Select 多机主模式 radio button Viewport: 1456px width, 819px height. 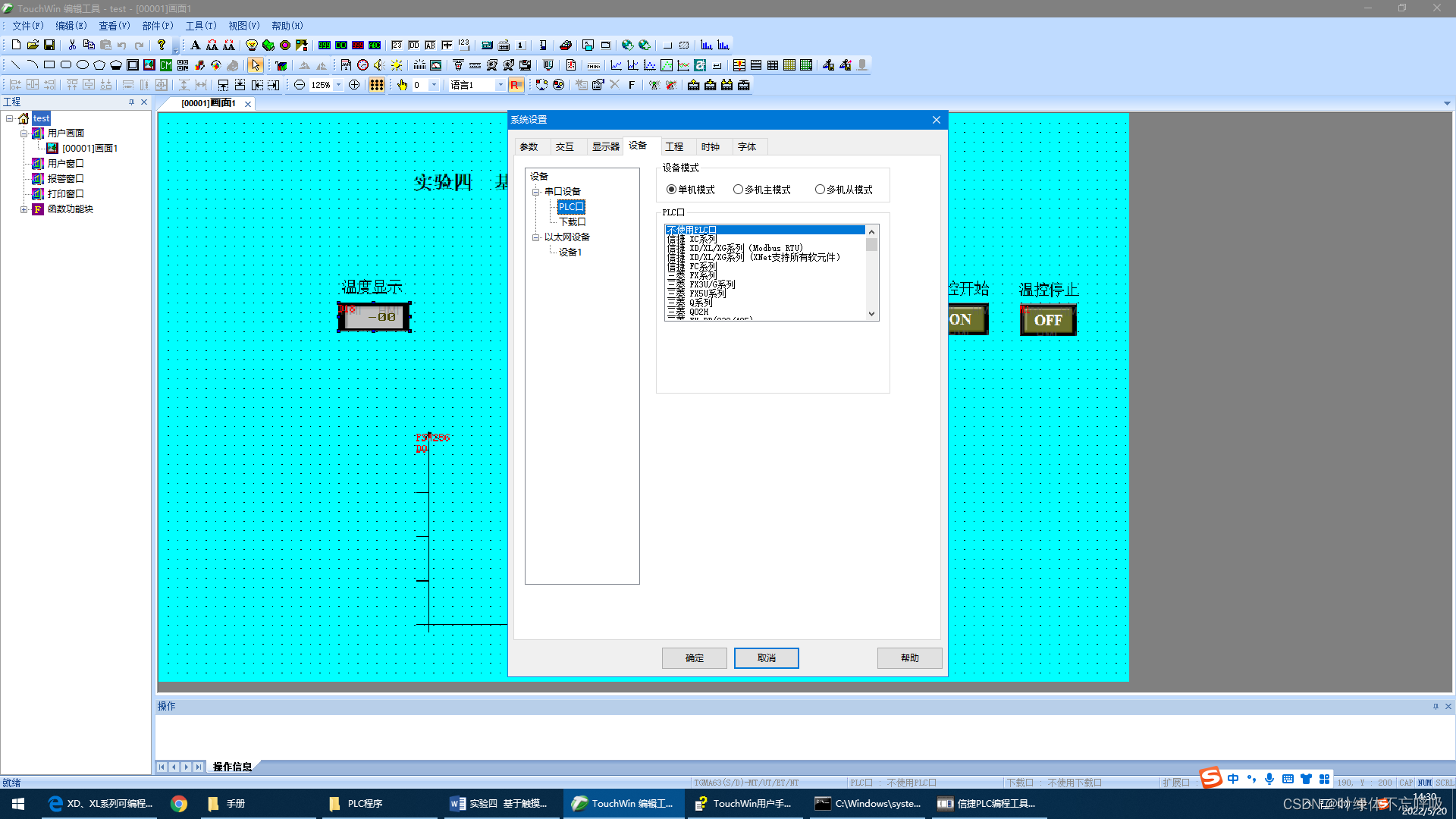click(x=738, y=190)
